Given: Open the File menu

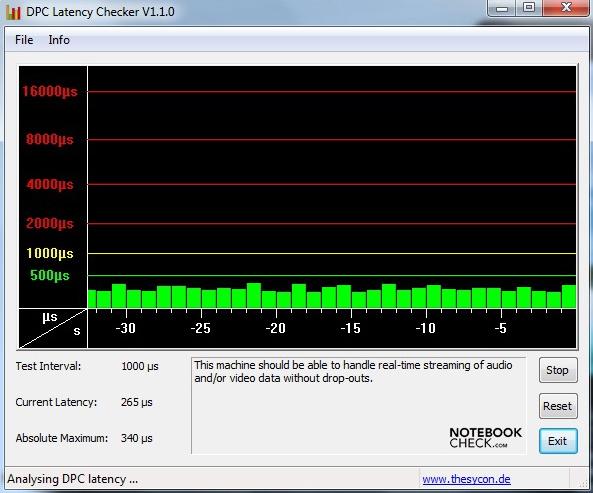Looking at the screenshot, I should 24,40.
